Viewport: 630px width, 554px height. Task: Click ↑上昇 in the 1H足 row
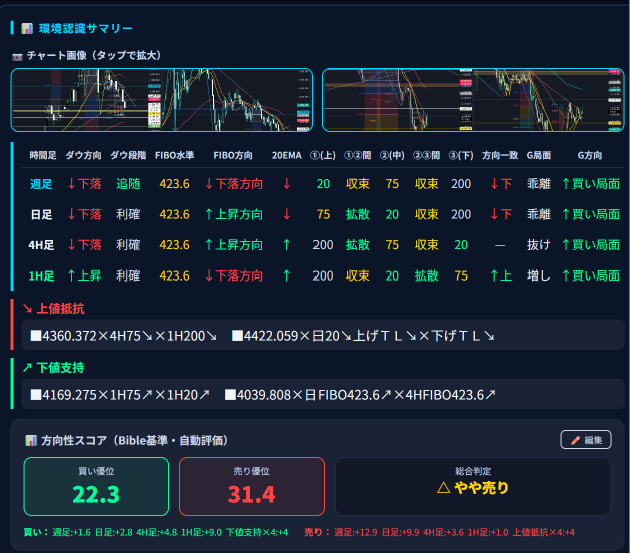pos(84,276)
